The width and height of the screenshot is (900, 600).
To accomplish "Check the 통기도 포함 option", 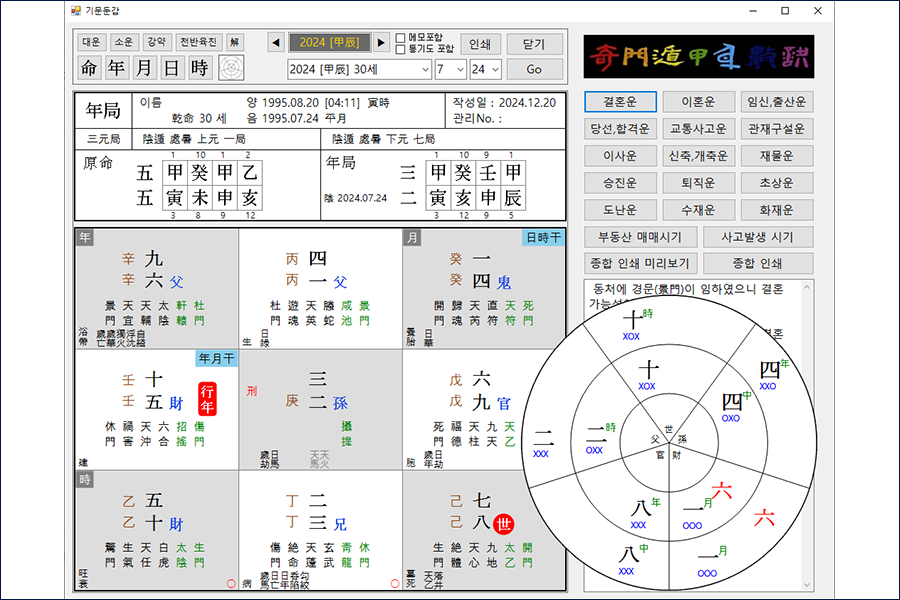I will (400, 48).
